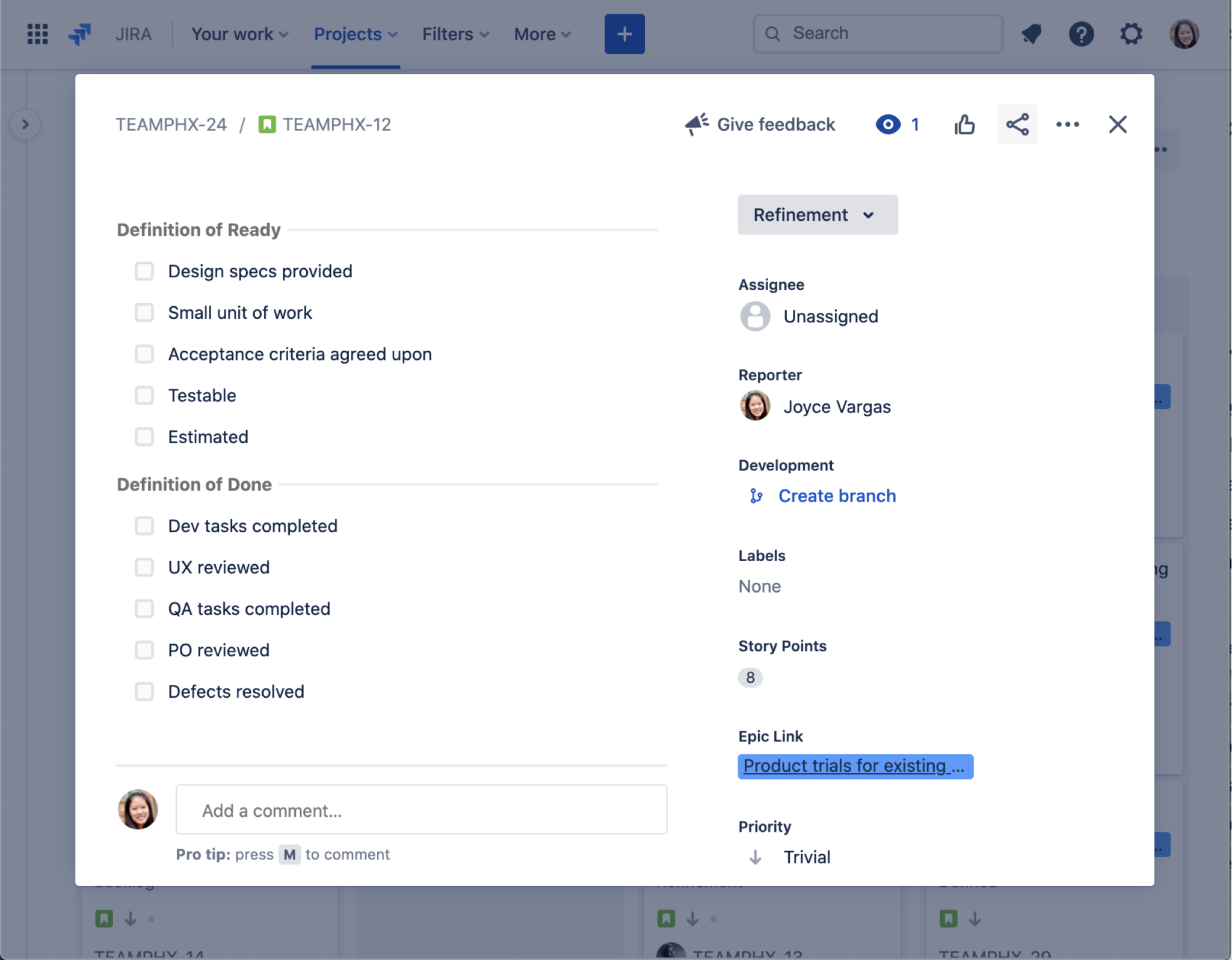Image resolution: width=1232 pixels, height=960 pixels.
Task: Select the More navigation menu item
Action: (541, 33)
